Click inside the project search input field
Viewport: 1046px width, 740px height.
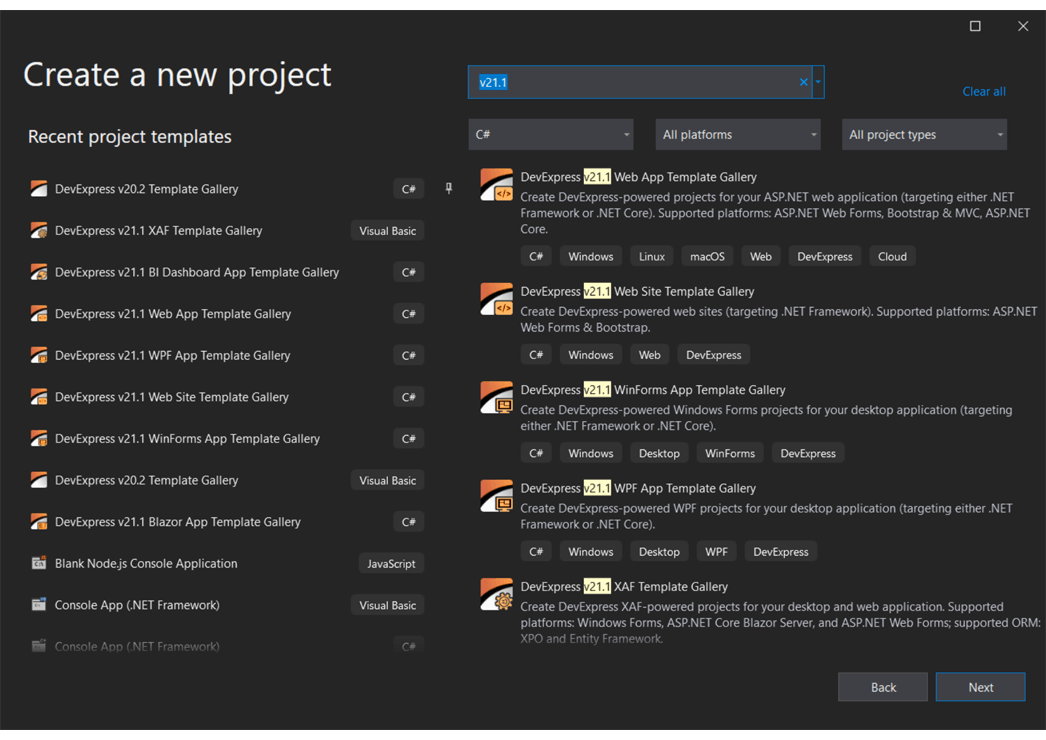point(640,81)
